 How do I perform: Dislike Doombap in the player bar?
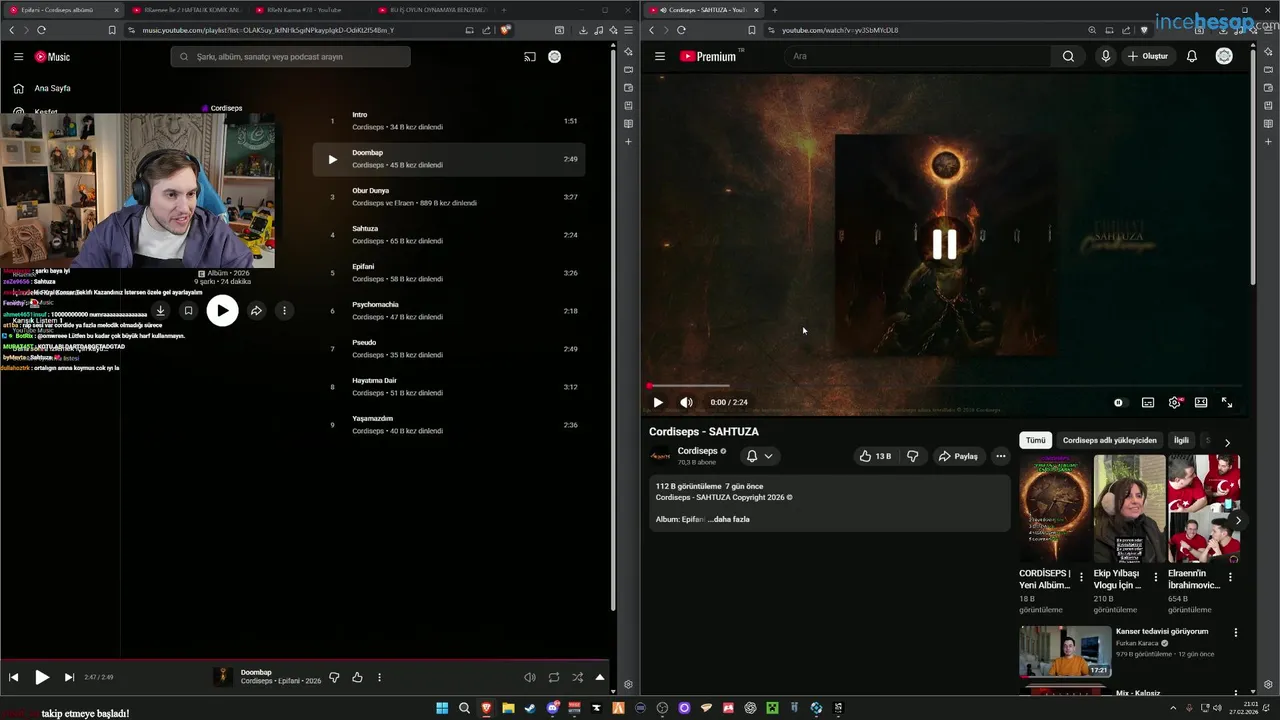click(335, 677)
